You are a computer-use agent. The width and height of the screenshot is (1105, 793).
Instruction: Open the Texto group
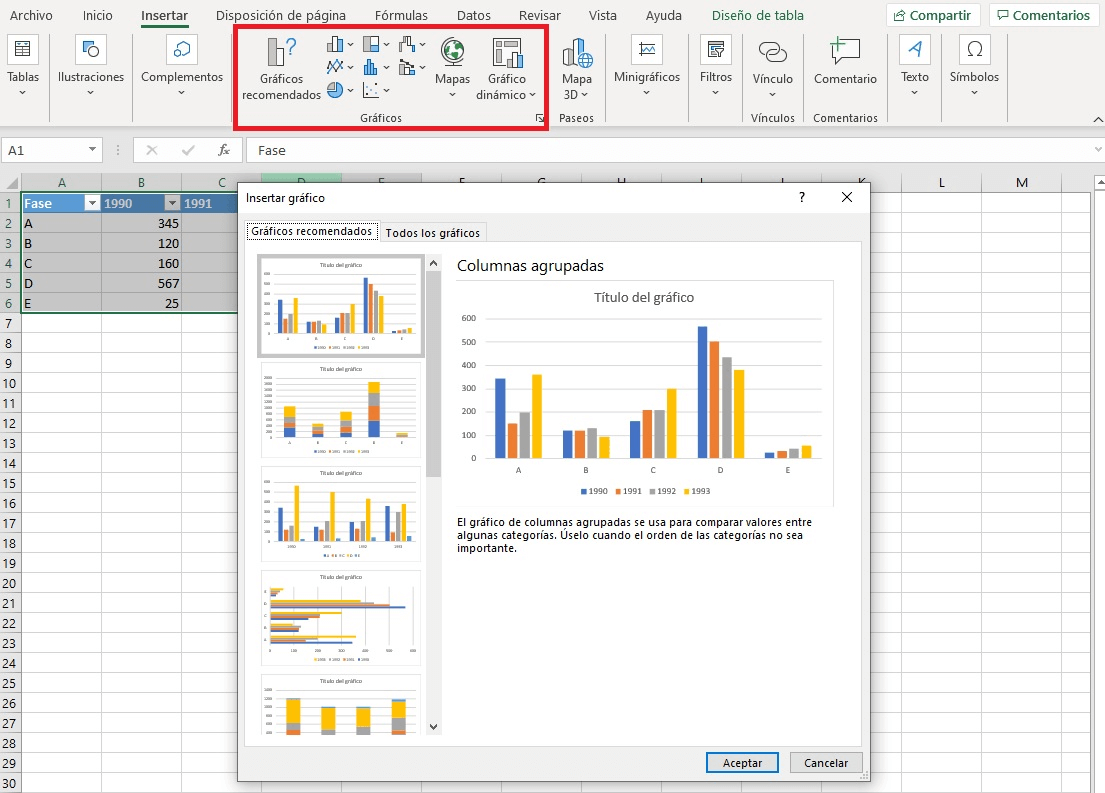coord(915,67)
